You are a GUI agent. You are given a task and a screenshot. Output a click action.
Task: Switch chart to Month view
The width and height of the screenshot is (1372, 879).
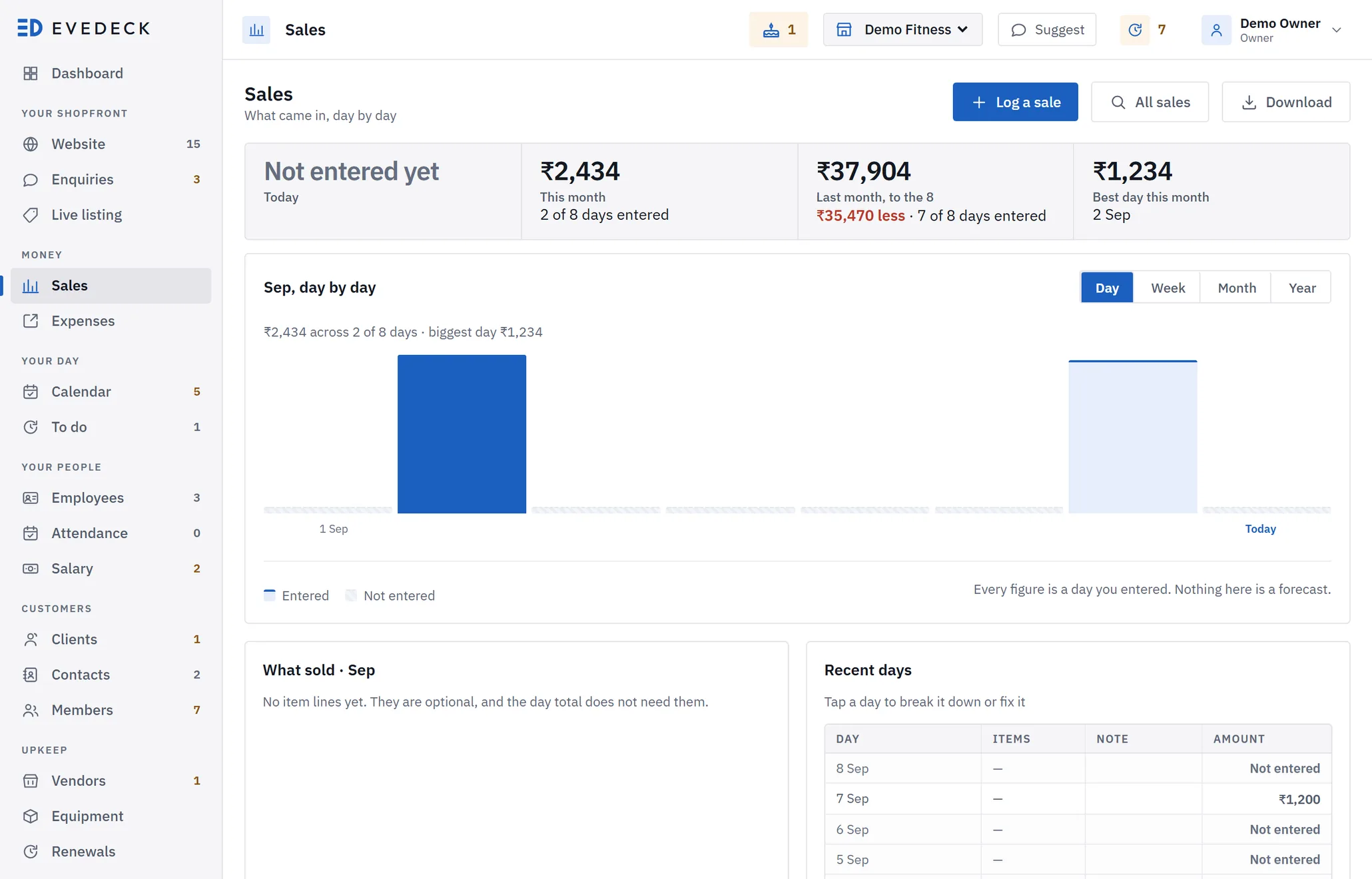[x=1237, y=288]
